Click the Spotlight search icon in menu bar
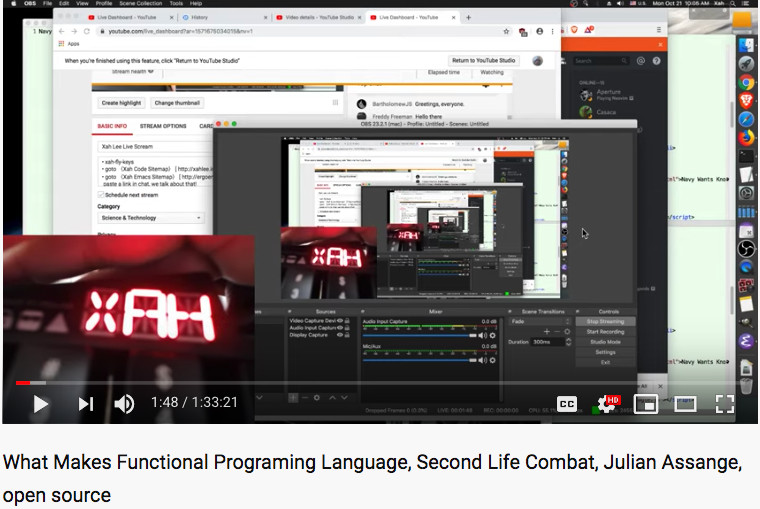 click(x=732, y=3)
